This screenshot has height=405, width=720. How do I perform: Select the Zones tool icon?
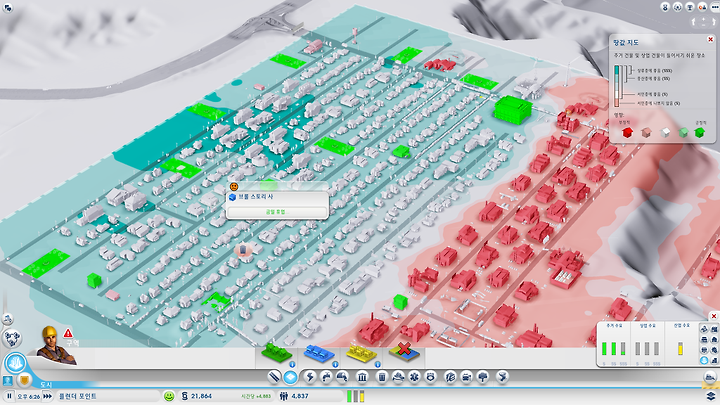pyautogui.click(x=291, y=377)
